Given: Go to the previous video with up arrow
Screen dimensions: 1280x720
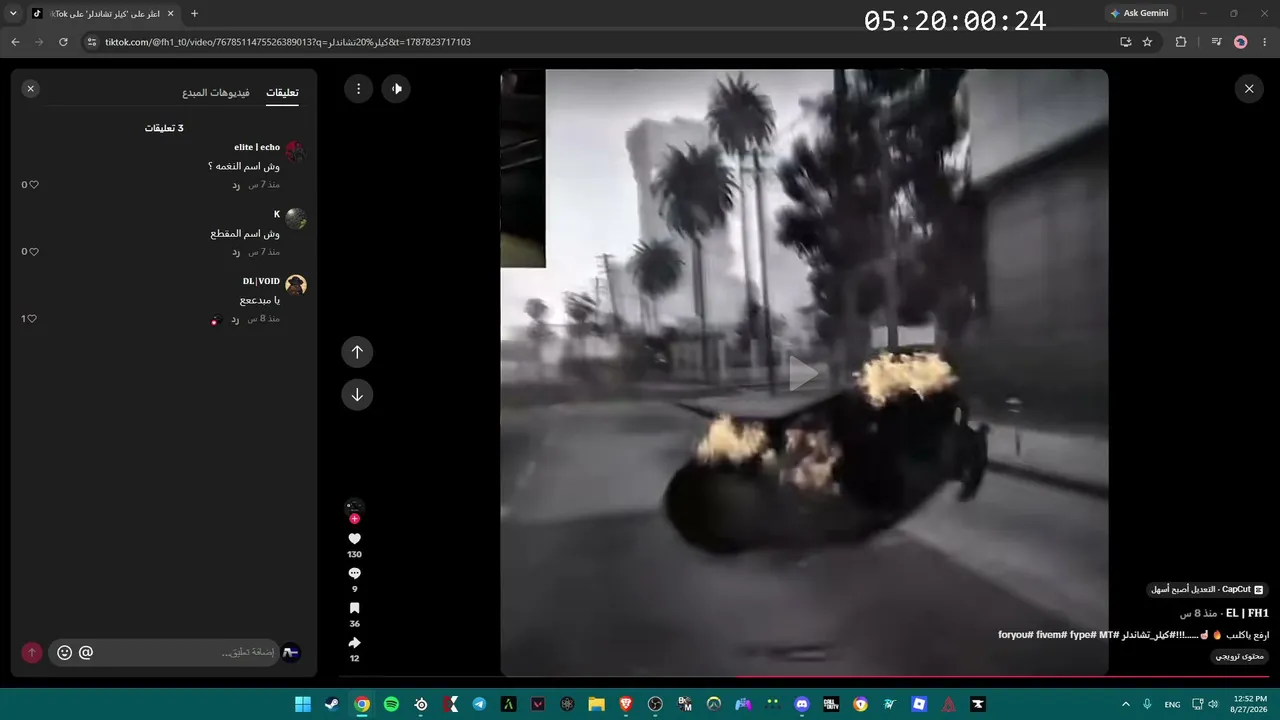Looking at the screenshot, I should point(357,352).
